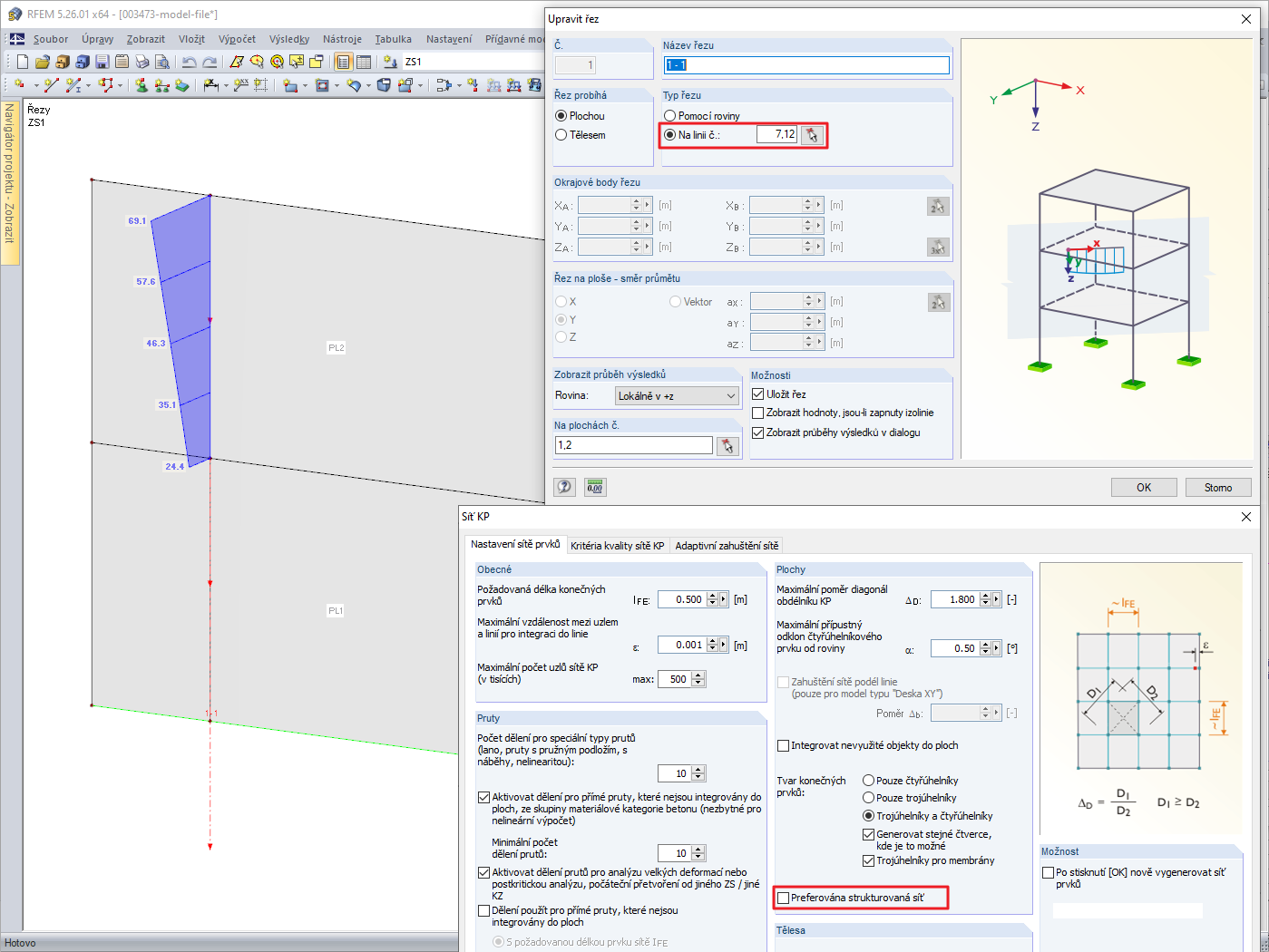Redo the last undone action
The width and height of the screenshot is (1269, 952).
click(210, 62)
